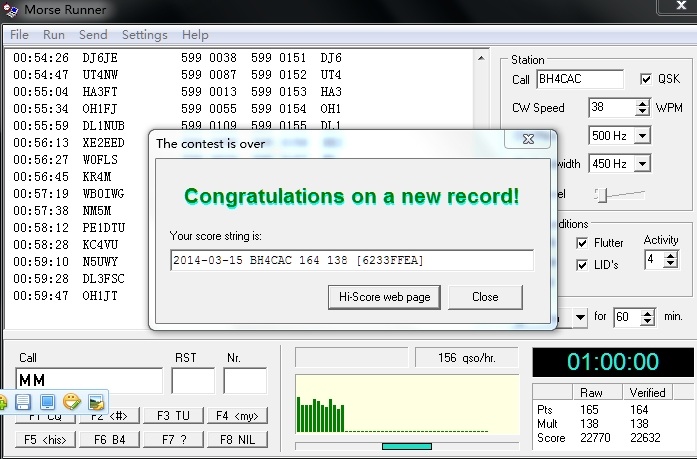Decrease contest duration minutes with down arrow

click(x=648, y=321)
